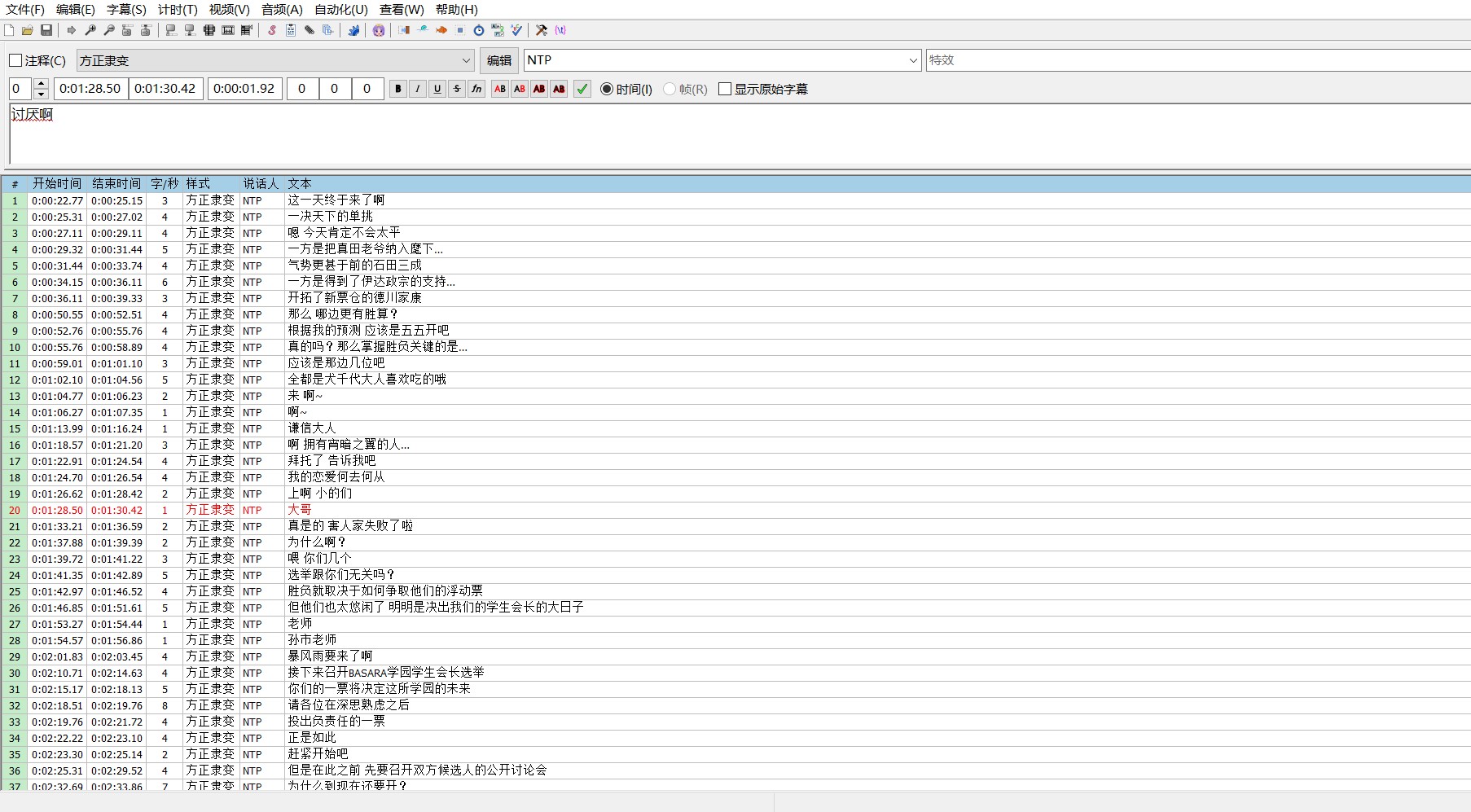Open script Properties clipboard icon
The width and height of the screenshot is (1471, 812).
point(291,30)
